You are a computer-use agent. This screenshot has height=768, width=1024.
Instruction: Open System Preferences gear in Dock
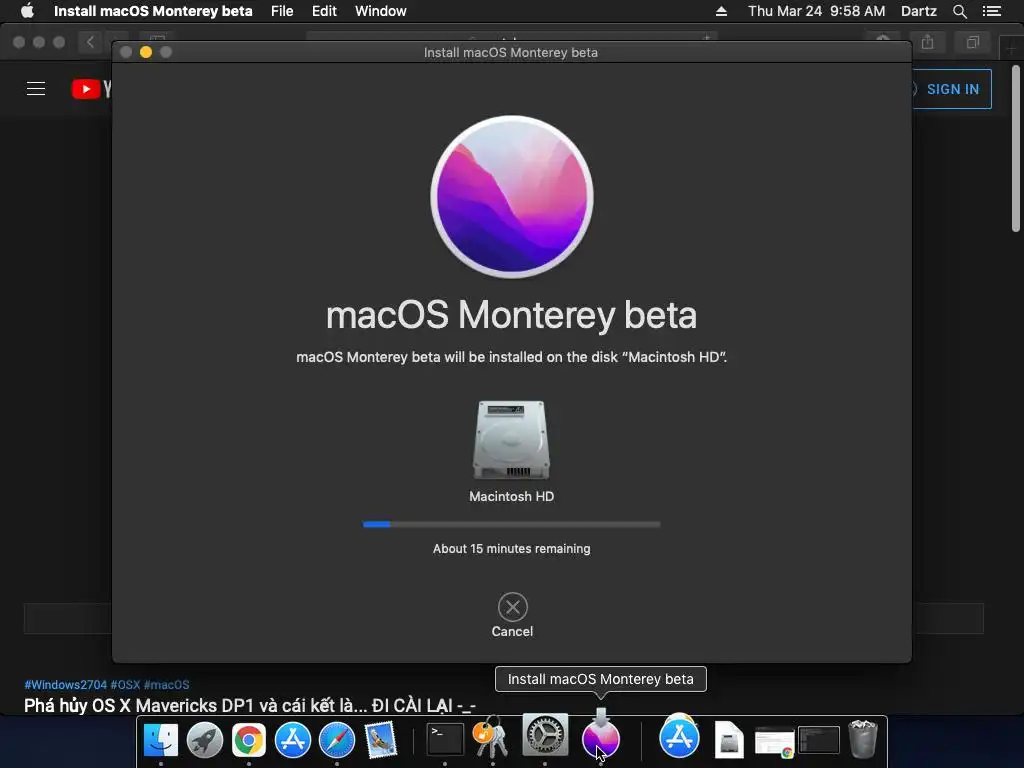[545, 735]
